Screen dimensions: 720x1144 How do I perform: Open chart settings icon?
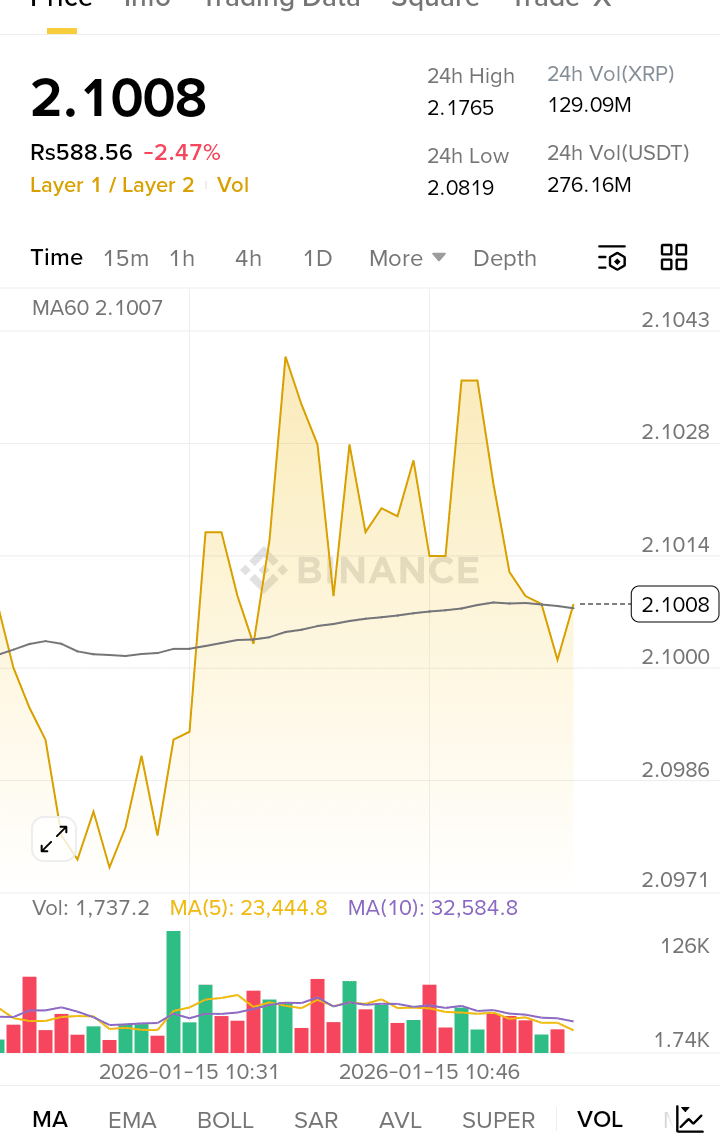(612, 258)
